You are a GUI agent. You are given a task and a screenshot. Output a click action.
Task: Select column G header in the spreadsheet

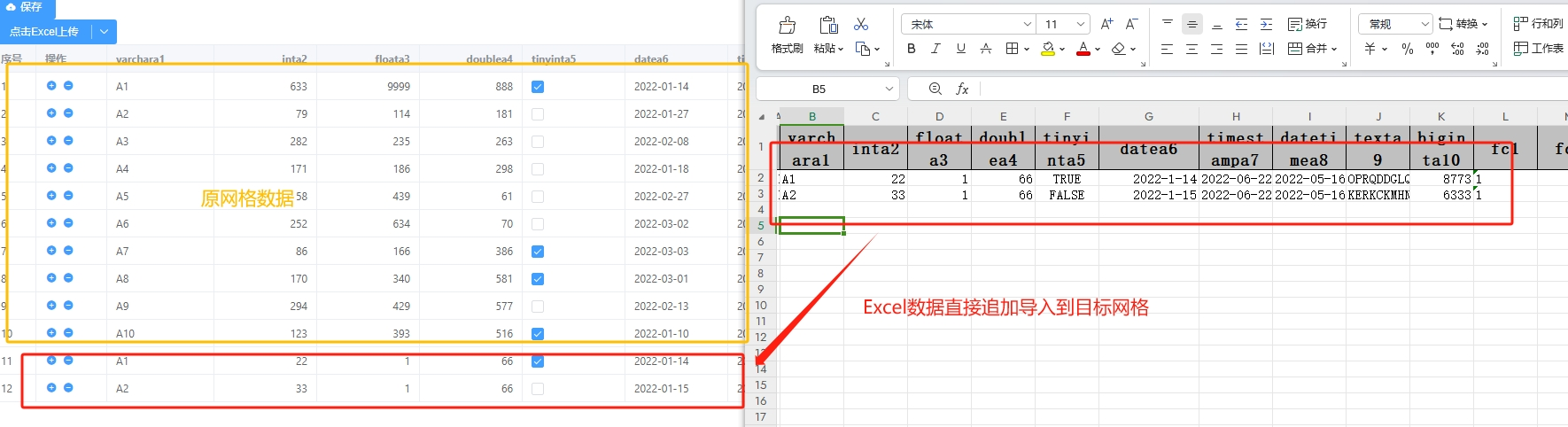click(1148, 116)
